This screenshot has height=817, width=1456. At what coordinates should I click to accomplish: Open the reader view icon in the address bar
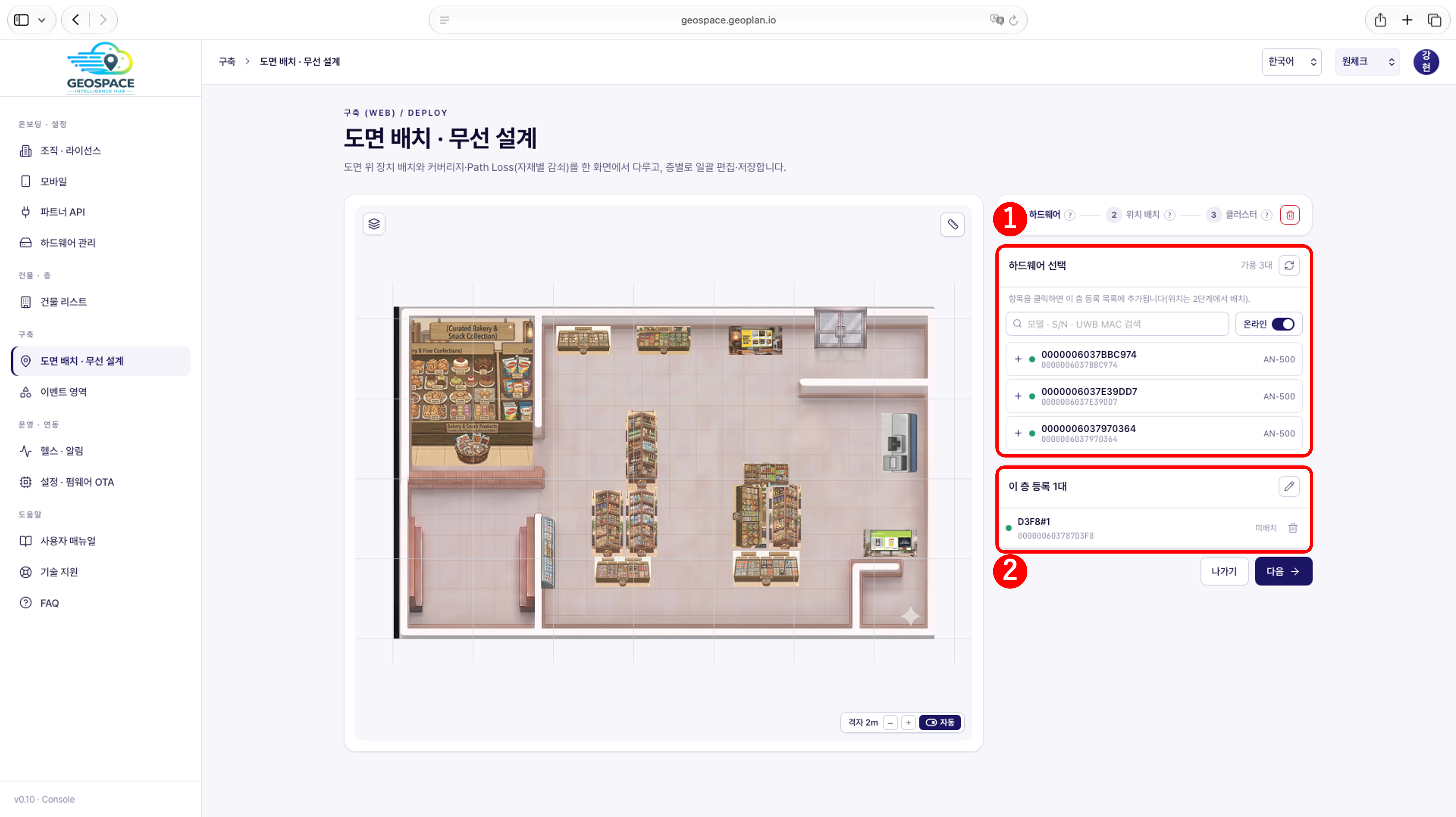pos(444,20)
